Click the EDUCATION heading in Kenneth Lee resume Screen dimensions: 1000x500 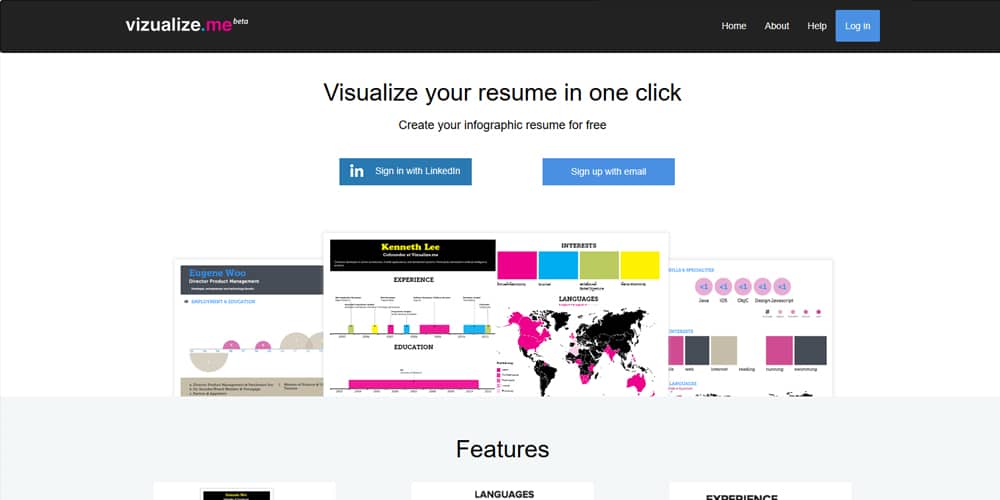[x=413, y=347]
